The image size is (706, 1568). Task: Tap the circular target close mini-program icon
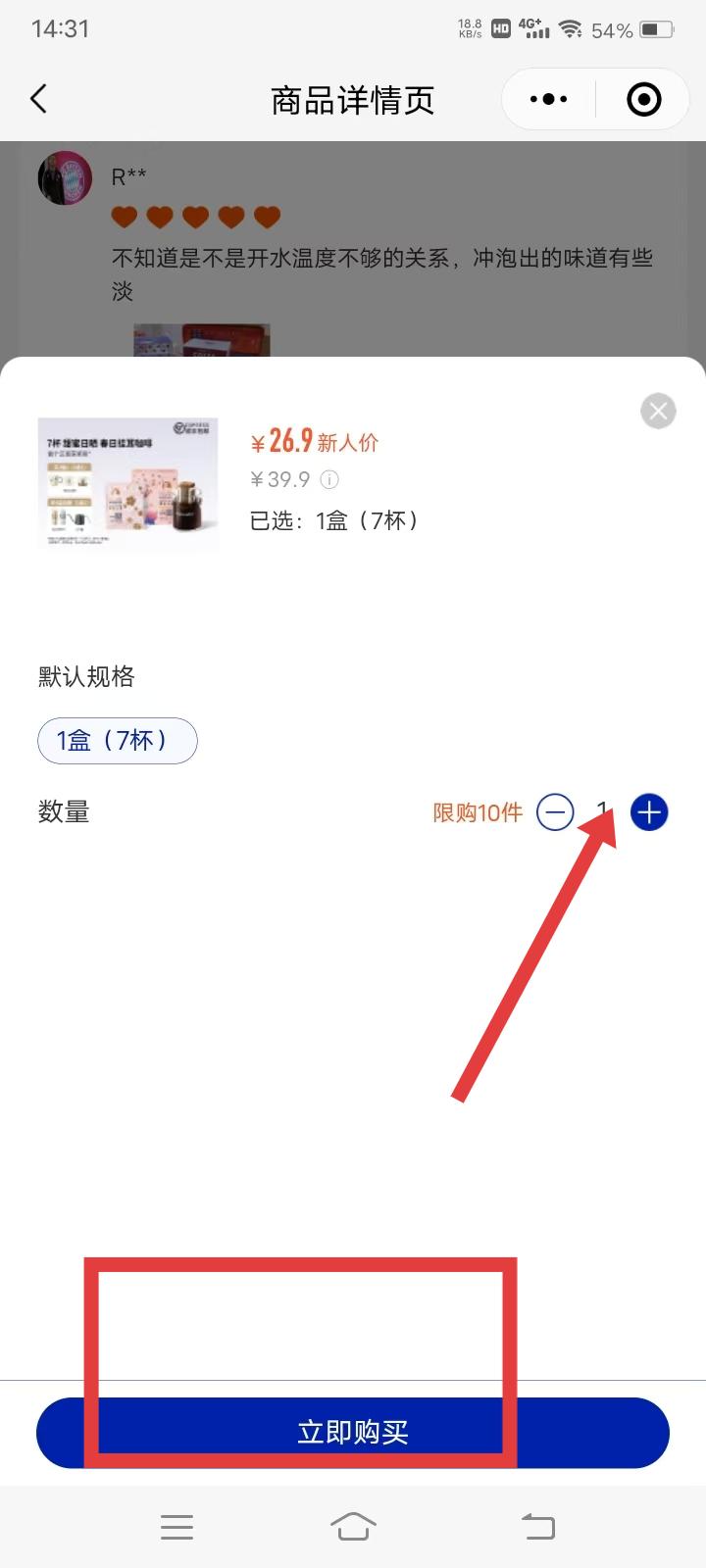pyautogui.click(x=643, y=99)
